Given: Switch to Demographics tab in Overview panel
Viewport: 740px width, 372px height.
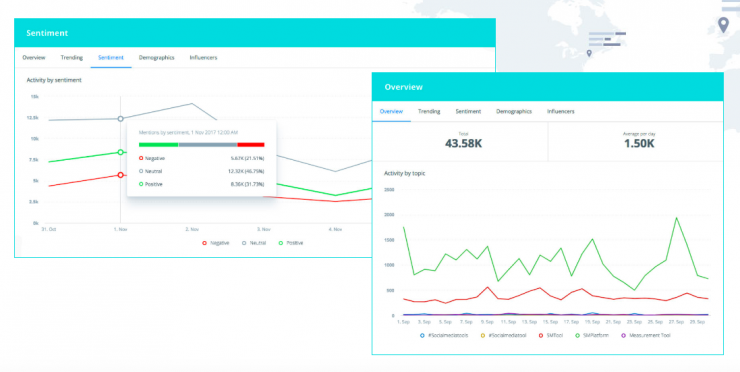Looking at the screenshot, I should click(514, 111).
